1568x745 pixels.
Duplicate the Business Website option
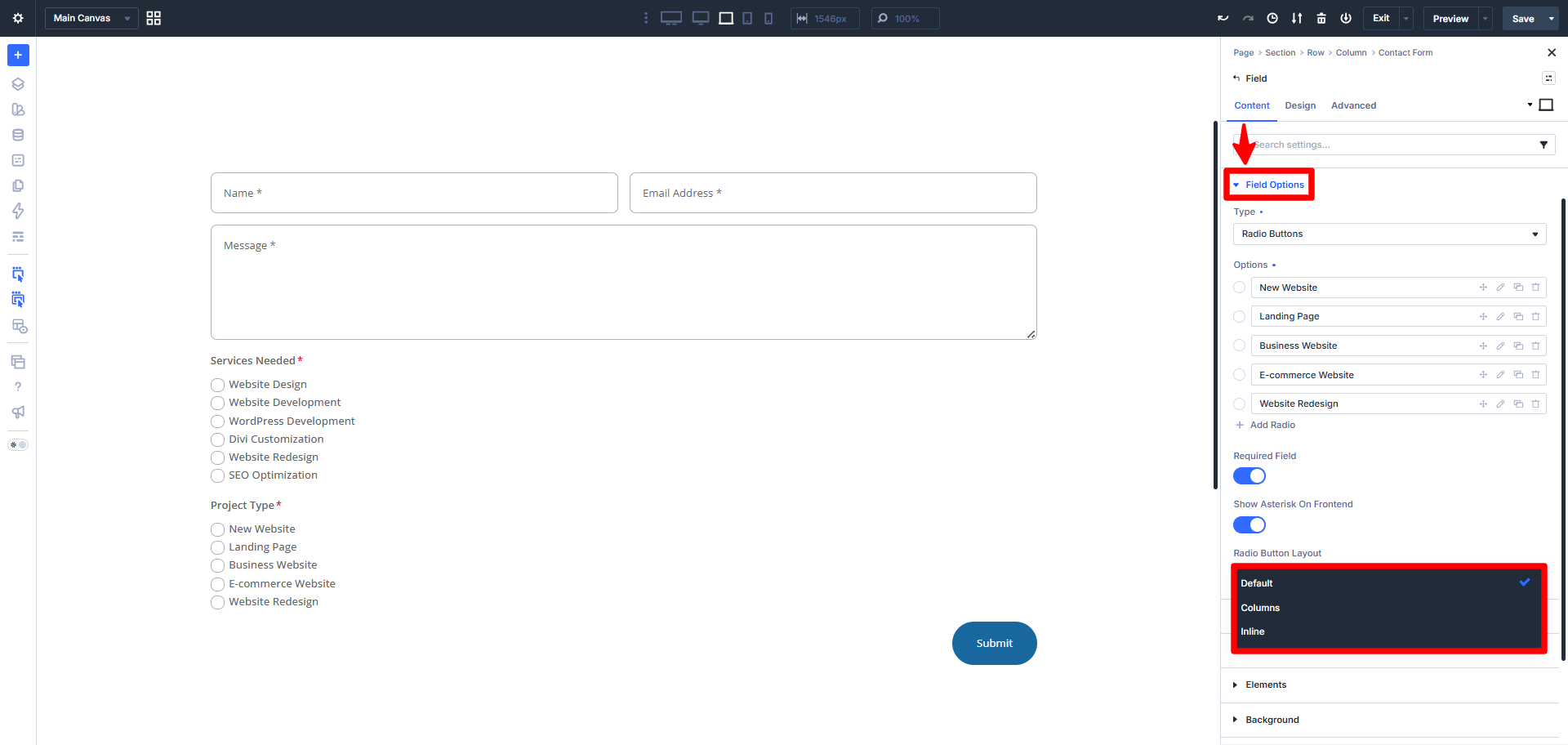pos(1518,346)
